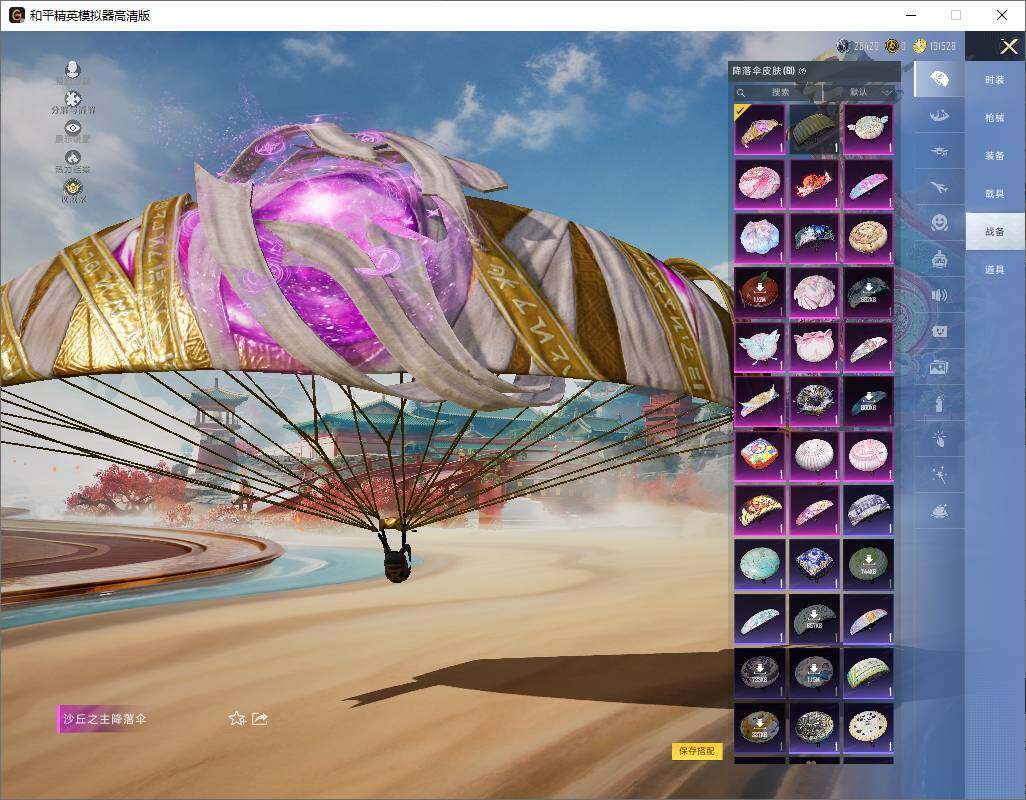
Task: Switch to the 战备 tab
Action: (x=995, y=232)
